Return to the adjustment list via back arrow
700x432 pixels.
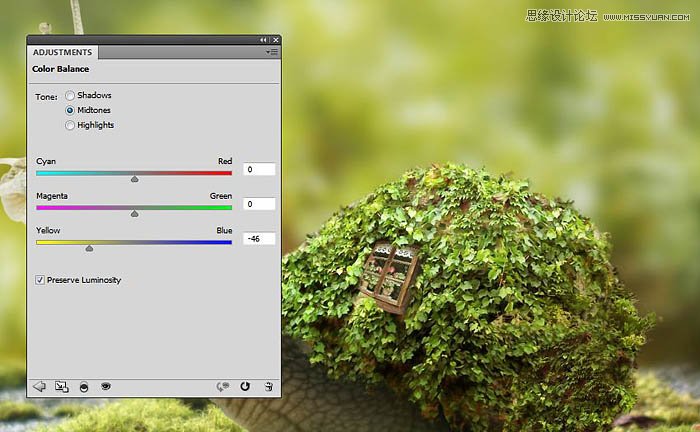point(39,386)
